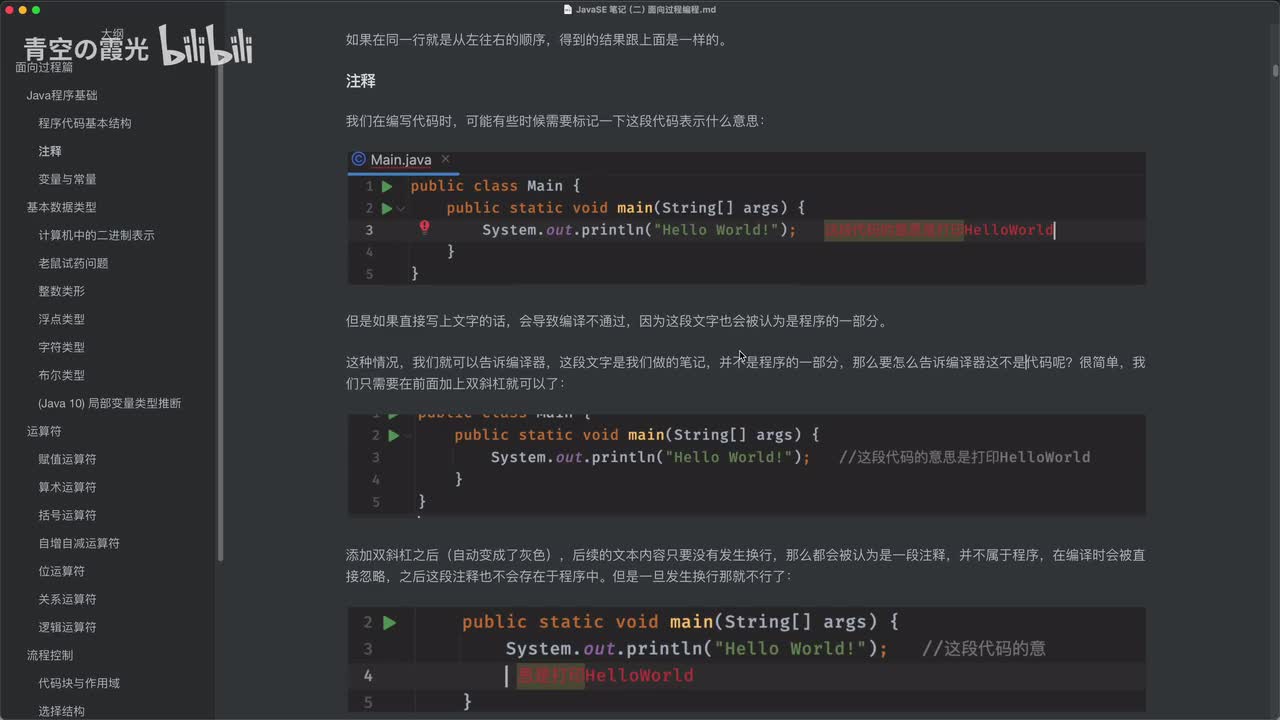Select 自增自减运算符 entry
Viewport: 1280px width, 720px height.
[79, 543]
